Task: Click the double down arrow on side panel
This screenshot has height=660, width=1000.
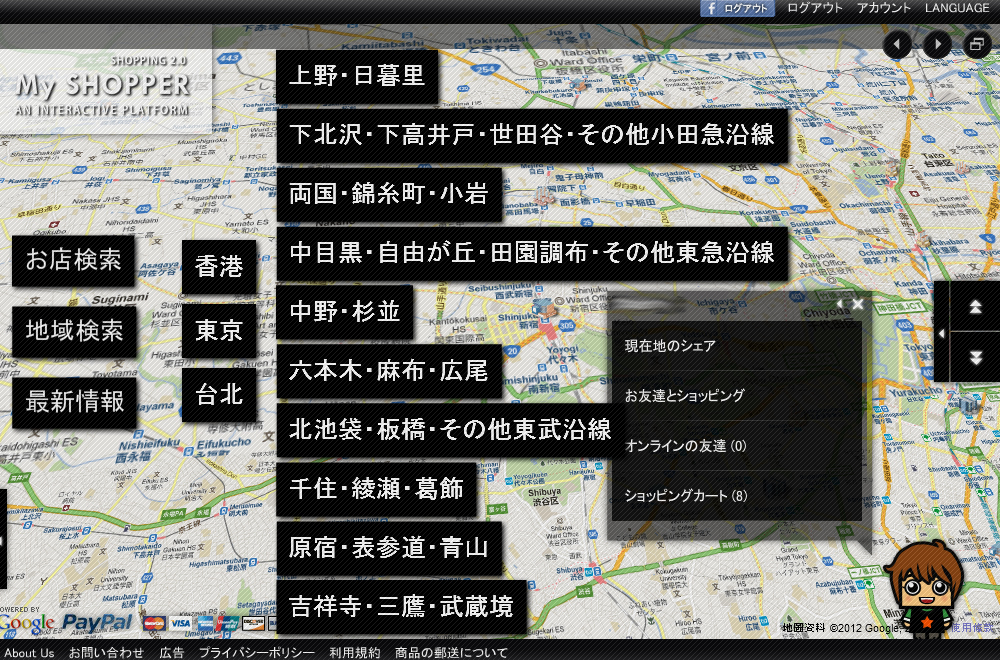Action: (976, 357)
